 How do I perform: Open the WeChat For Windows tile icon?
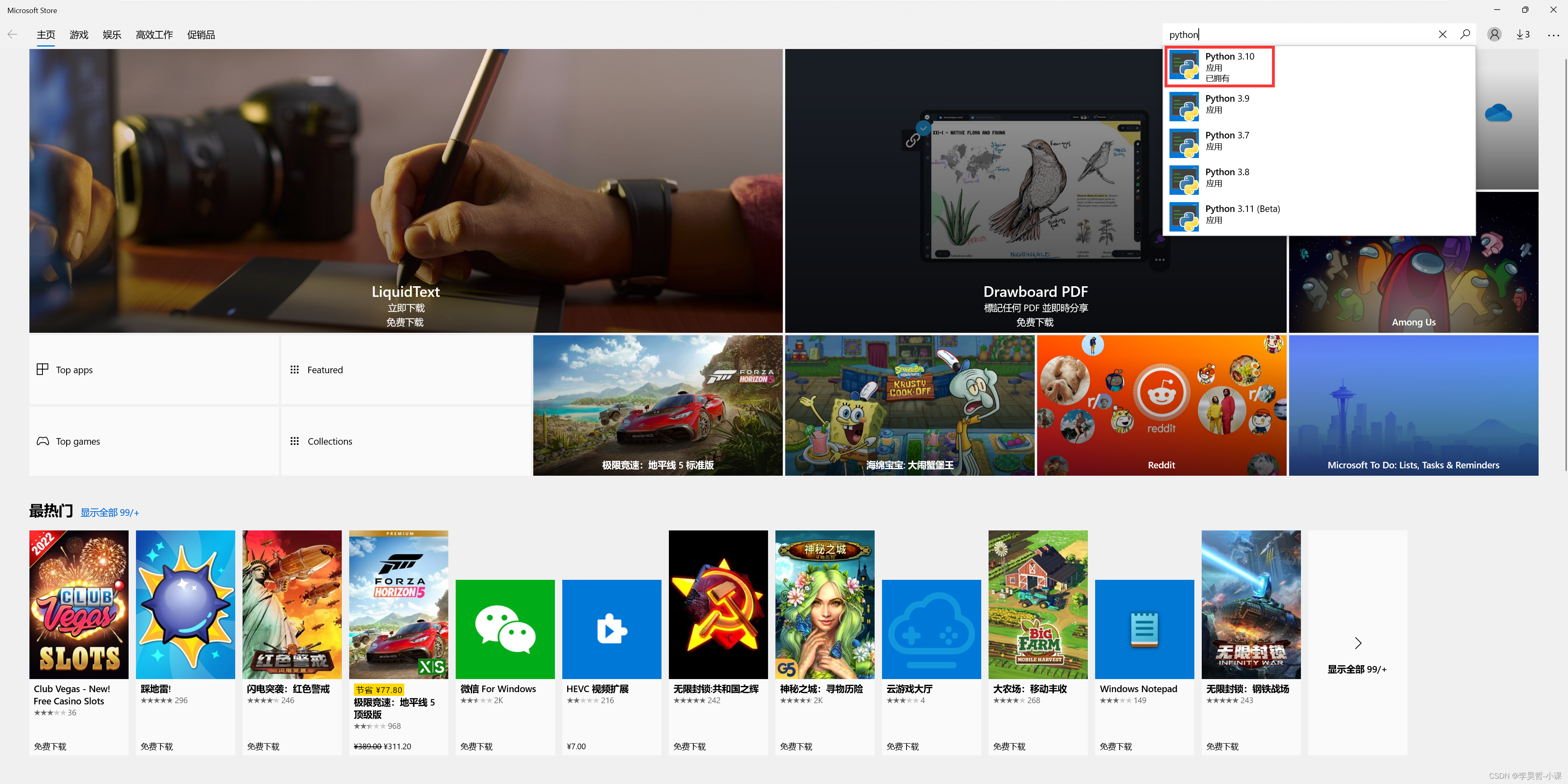pyautogui.click(x=505, y=629)
